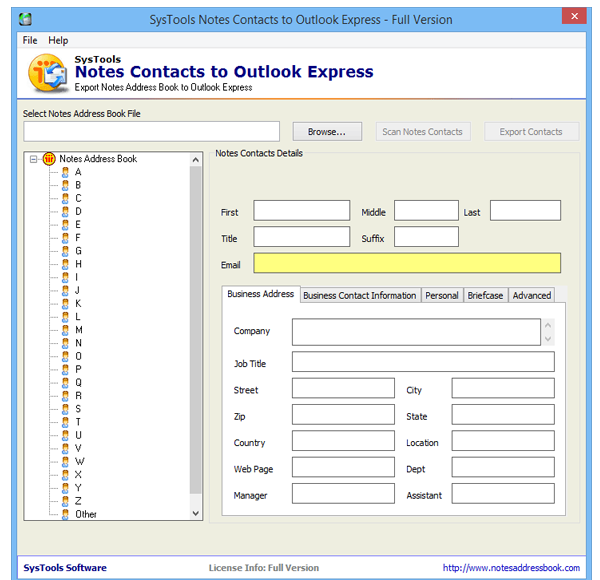This screenshot has width=600, height=580.
Task: Click the Title input field
Action: pos(302,237)
